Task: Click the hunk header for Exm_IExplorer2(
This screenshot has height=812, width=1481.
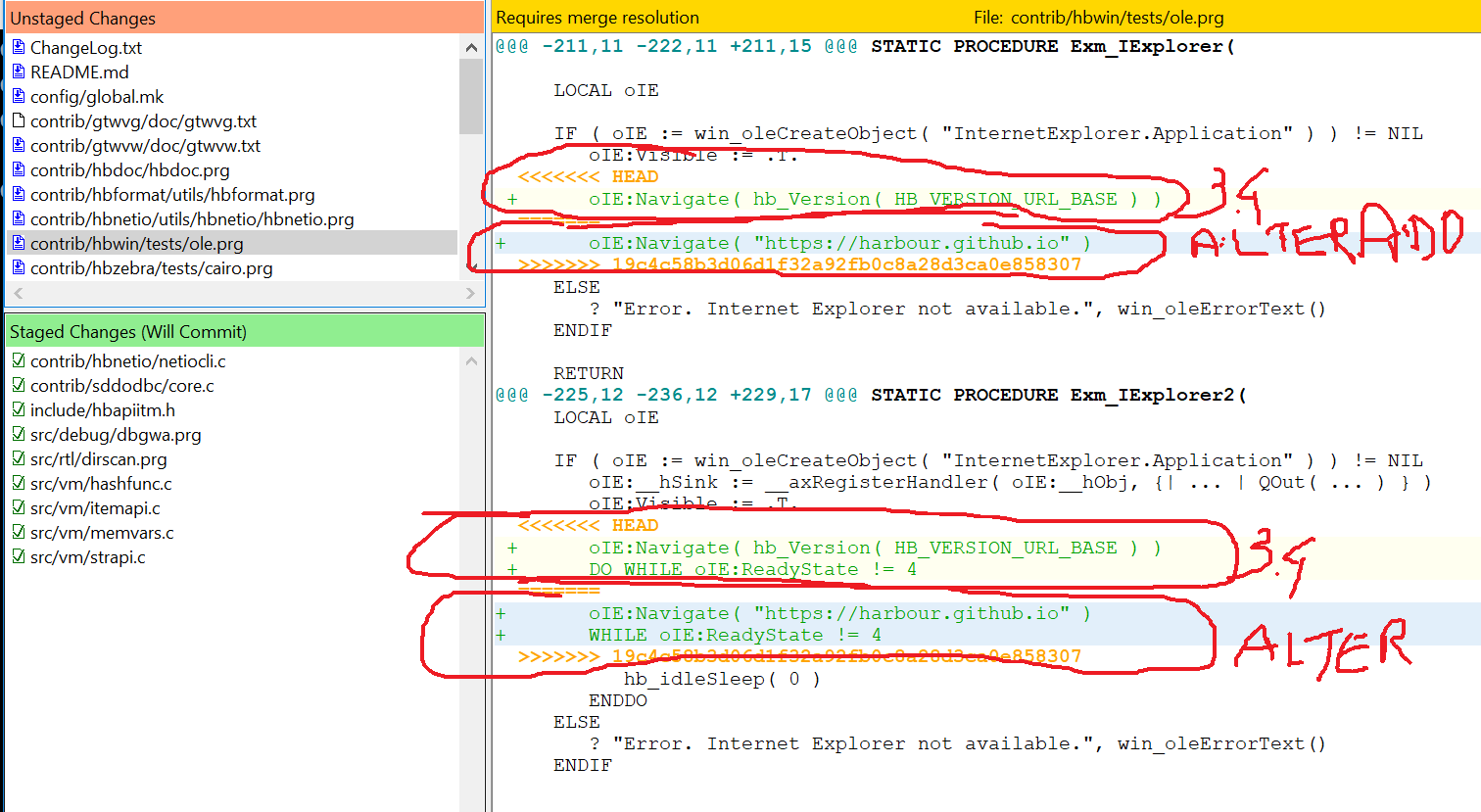Action: click(871, 395)
